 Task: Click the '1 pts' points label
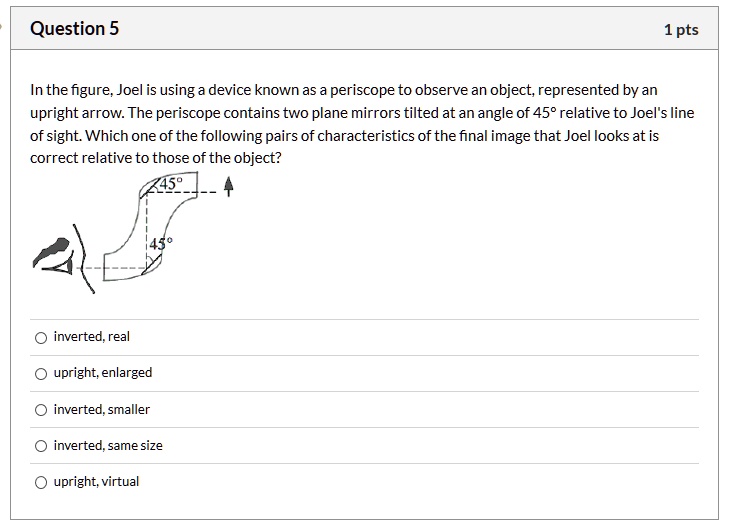coord(681,30)
